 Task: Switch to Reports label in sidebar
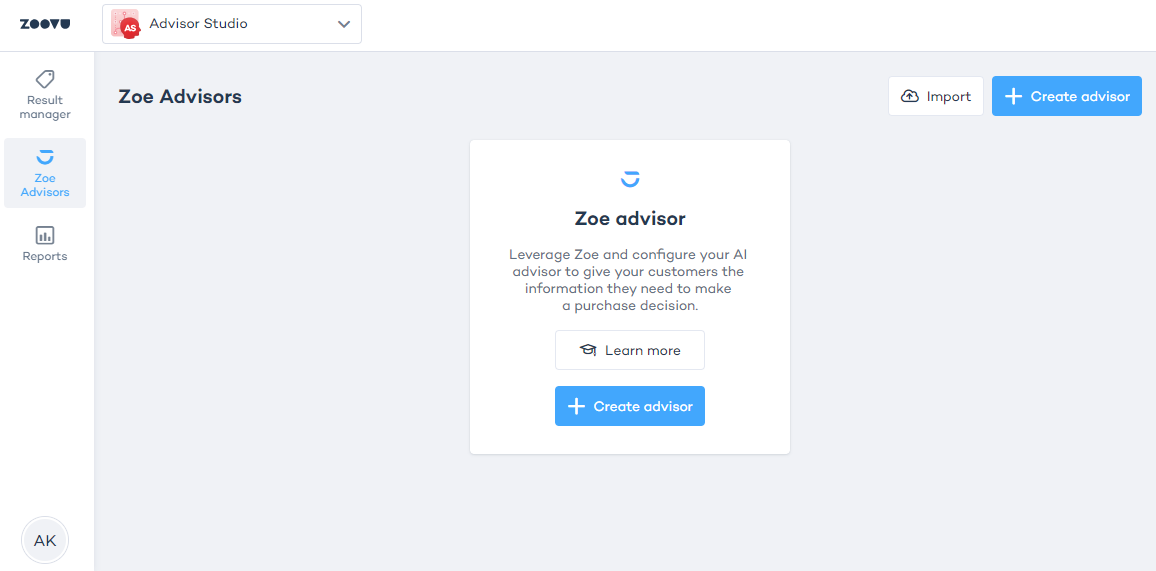(45, 256)
